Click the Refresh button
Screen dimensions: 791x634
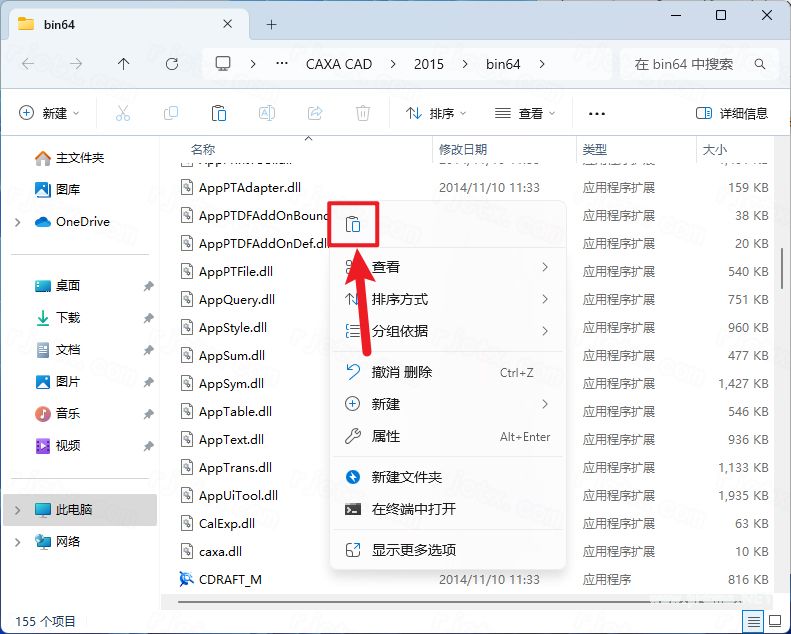tap(172, 64)
